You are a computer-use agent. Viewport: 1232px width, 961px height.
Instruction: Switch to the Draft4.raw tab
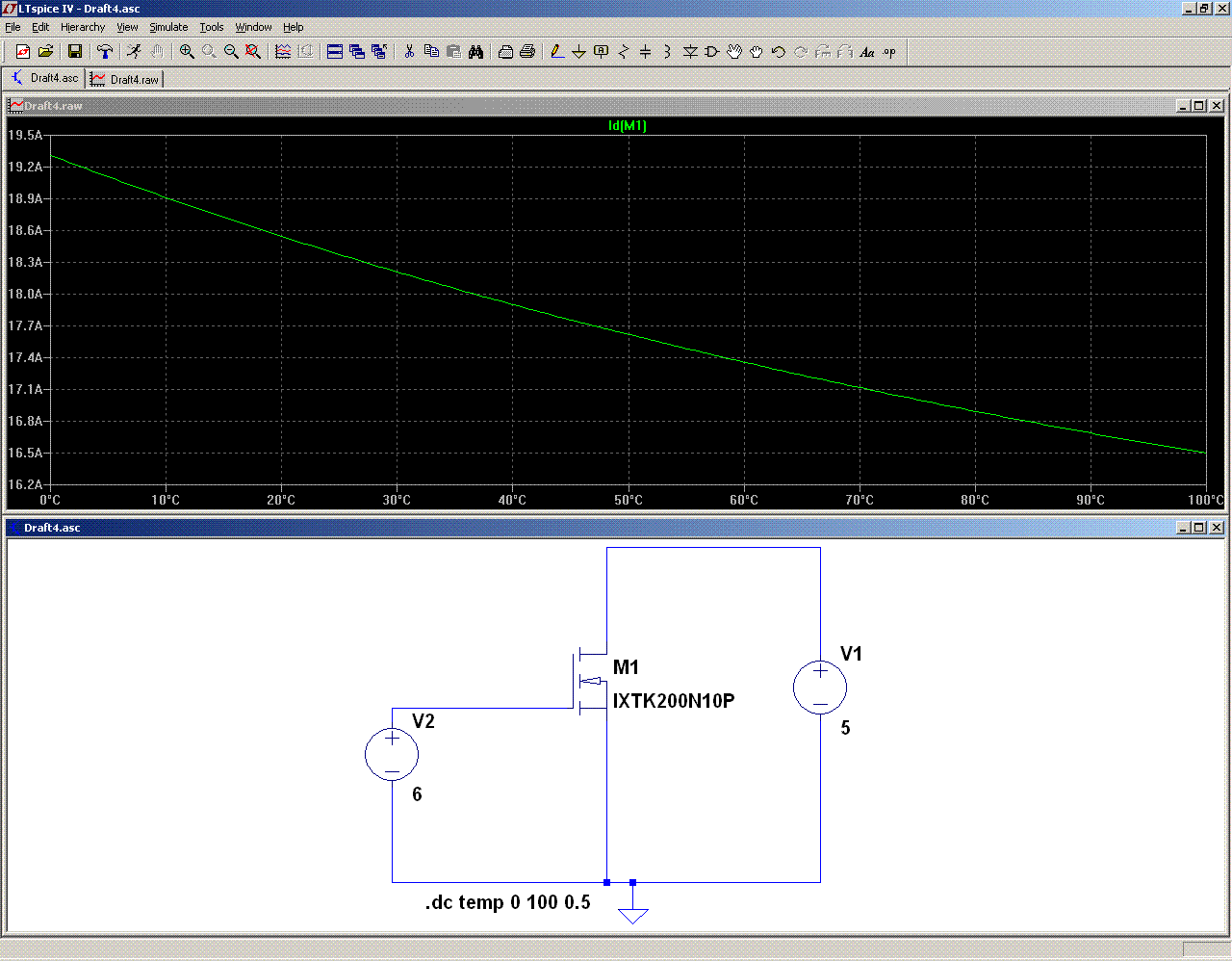pos(125,79)
